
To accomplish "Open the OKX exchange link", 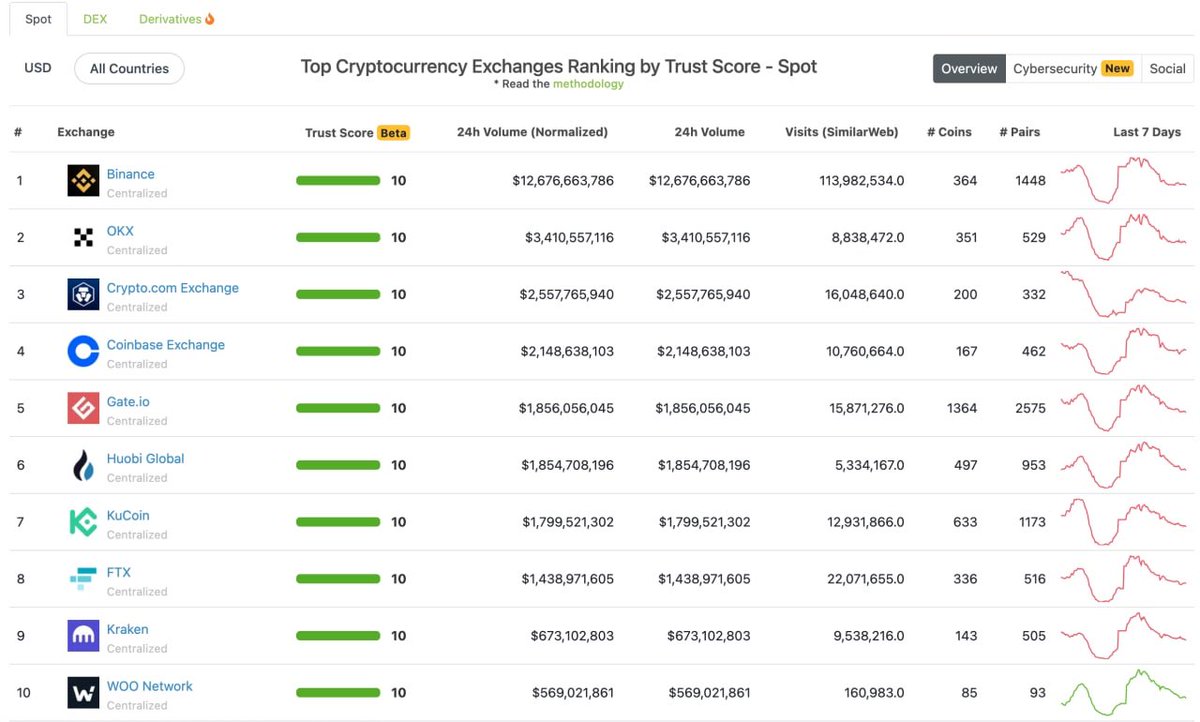I will point(120,231).
